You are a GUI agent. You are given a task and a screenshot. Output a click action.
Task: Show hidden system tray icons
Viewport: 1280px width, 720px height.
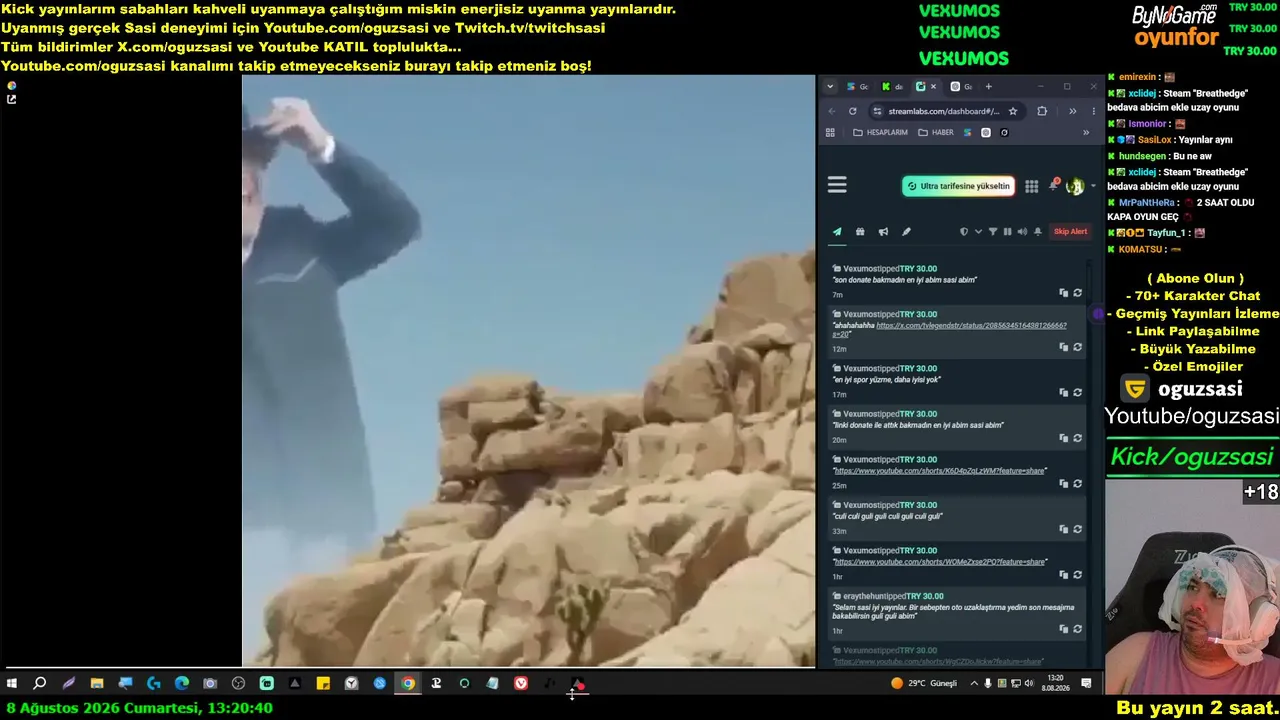(974, 684)
